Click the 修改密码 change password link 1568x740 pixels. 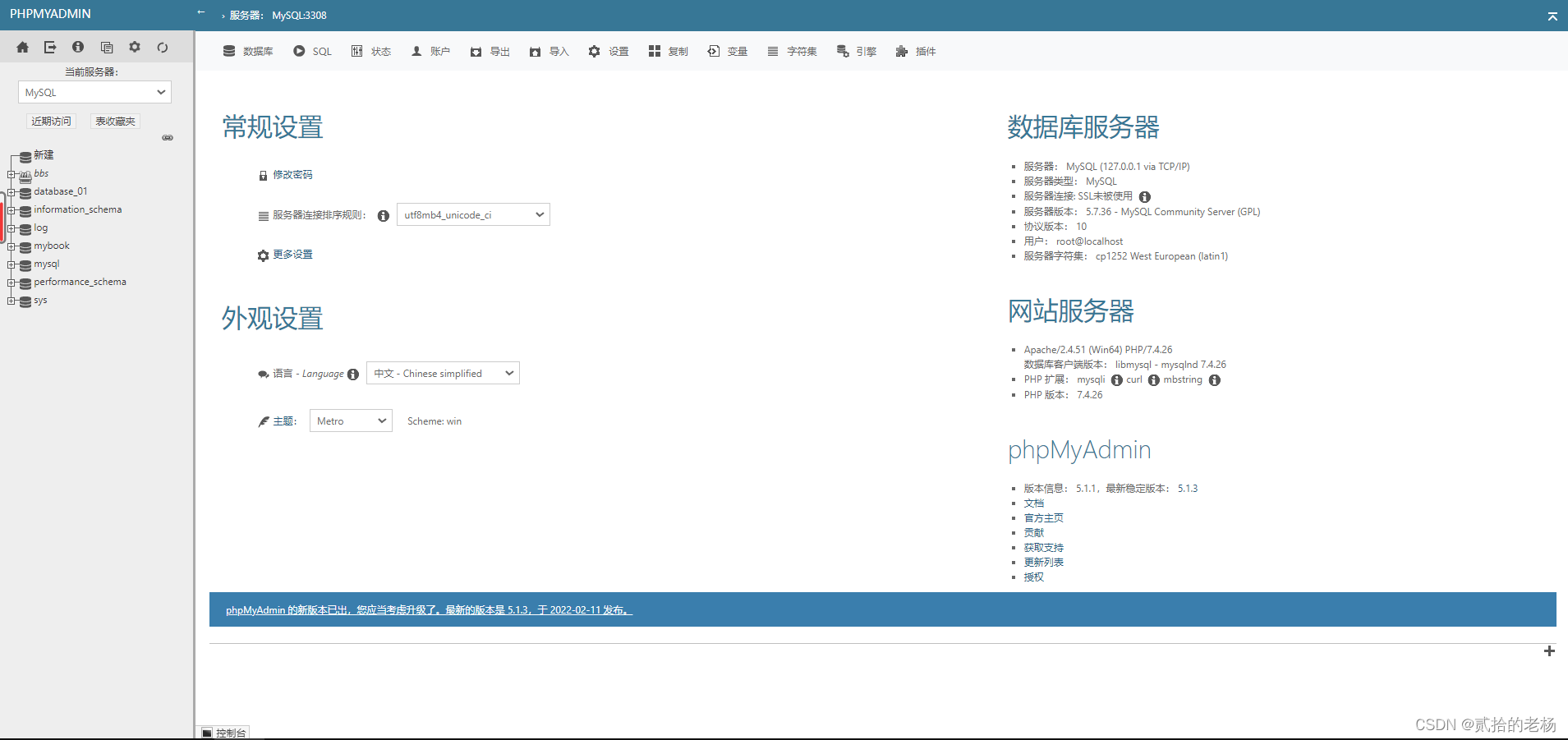pos(292,175)
